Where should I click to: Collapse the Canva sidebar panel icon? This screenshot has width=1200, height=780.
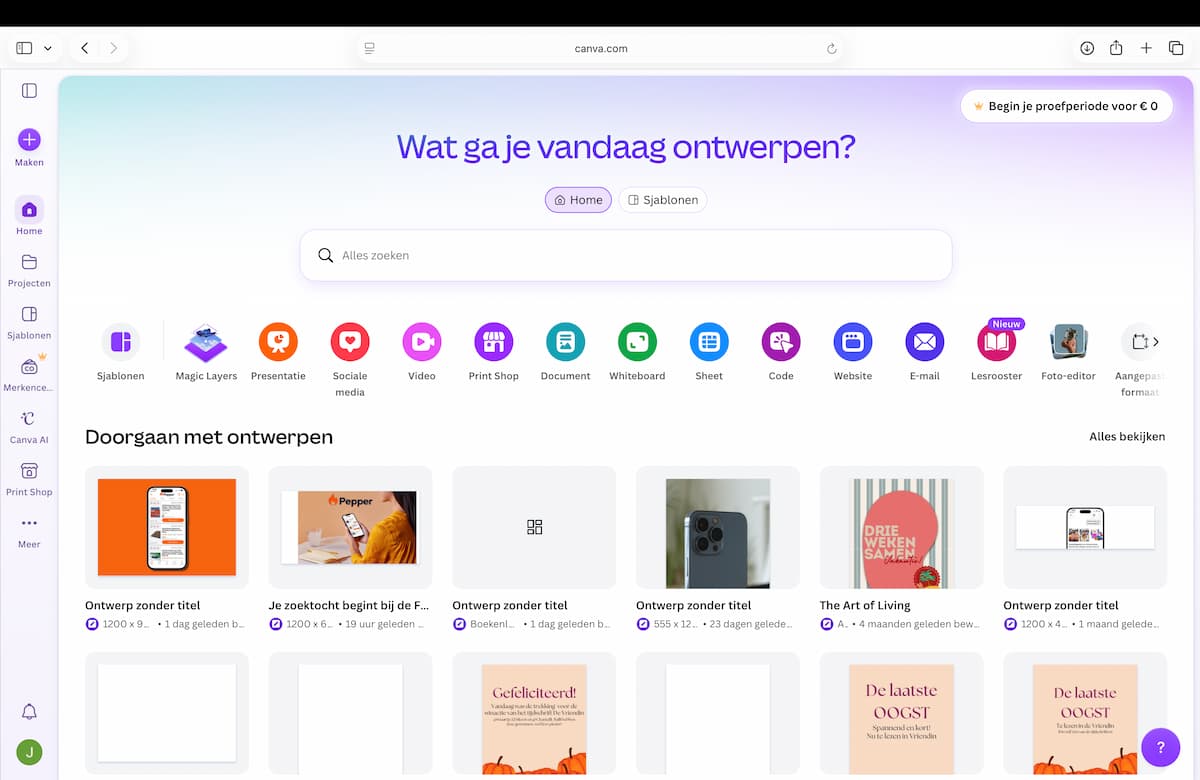click(29, 91)
